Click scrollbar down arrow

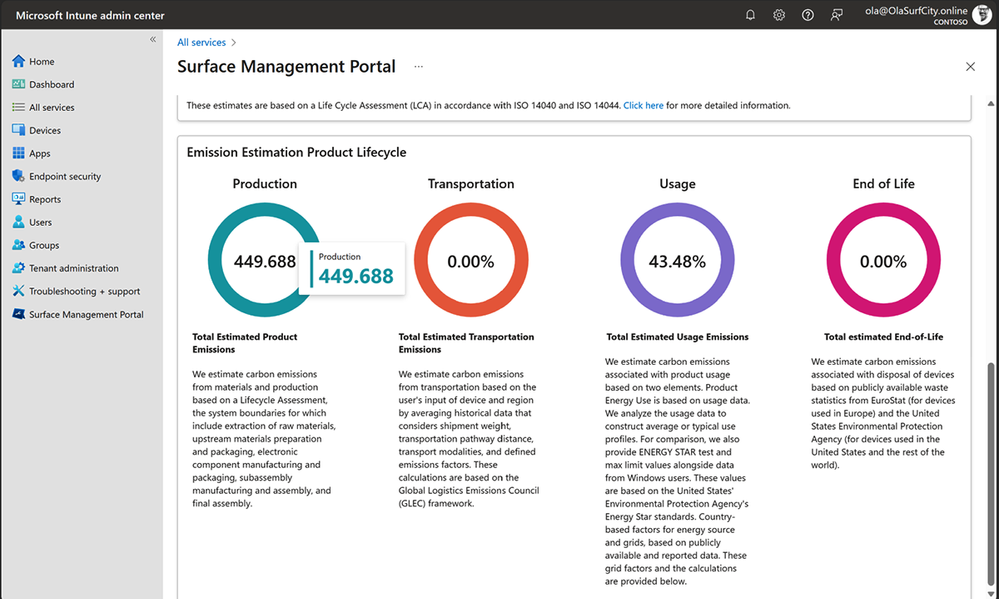(x=991, y=593)
